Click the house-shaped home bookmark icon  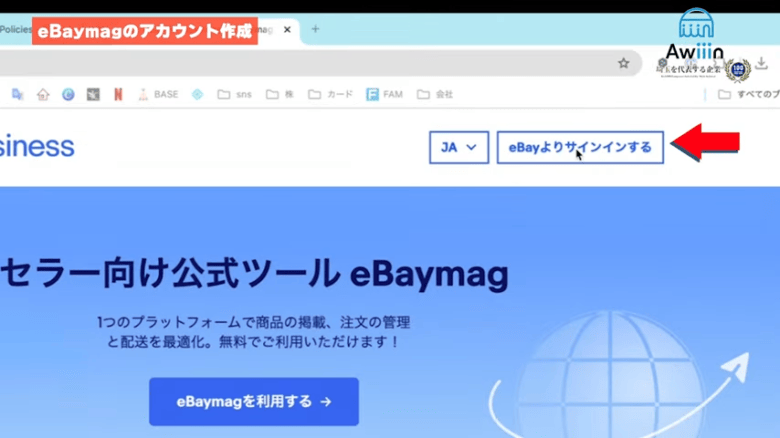click(43, 95)
